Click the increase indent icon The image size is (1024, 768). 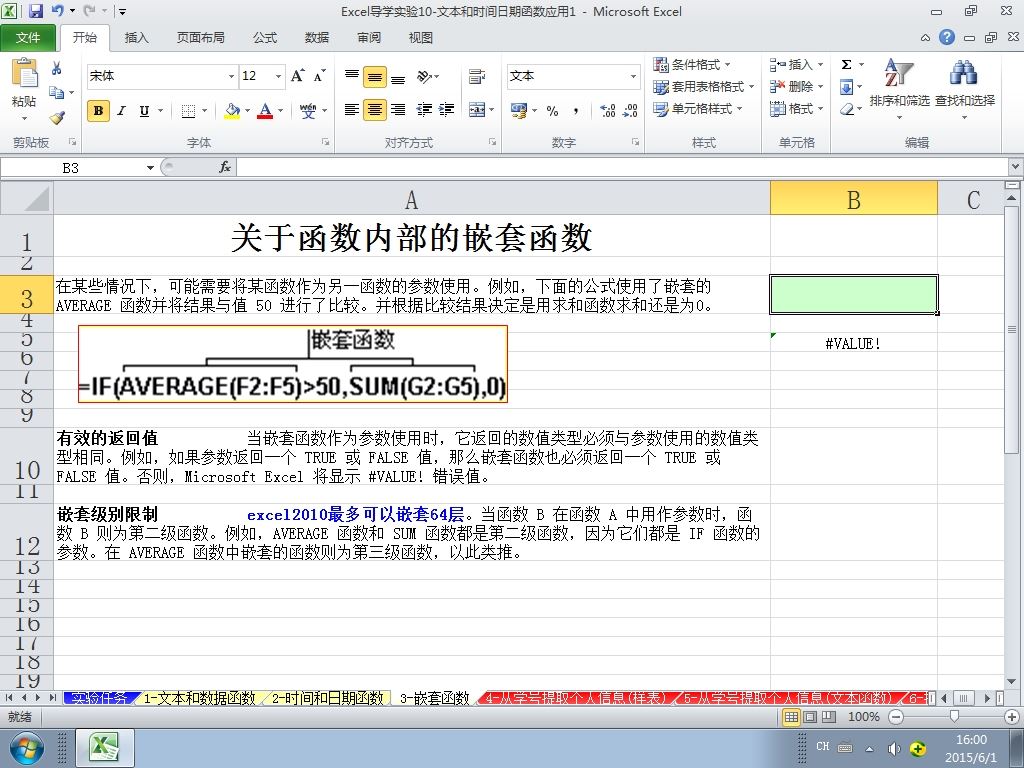coord(447,110)
